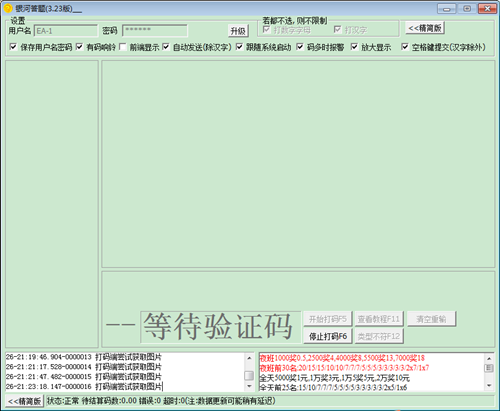500x411 pixels.
Task: Click log line ending 0000013
Action: click(x=84, y=357)
